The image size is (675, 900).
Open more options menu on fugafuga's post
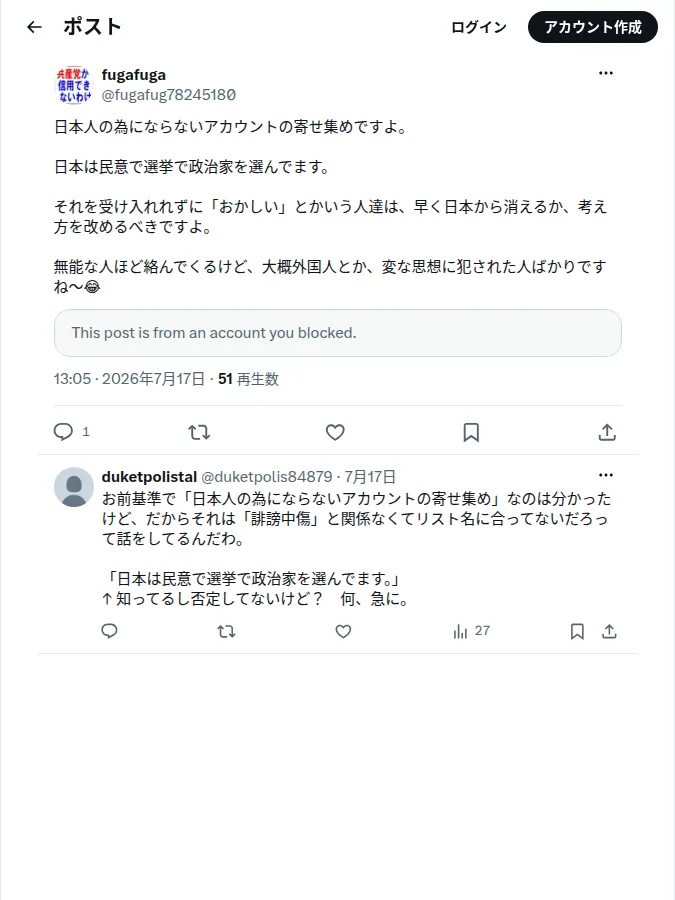(606, 73)
